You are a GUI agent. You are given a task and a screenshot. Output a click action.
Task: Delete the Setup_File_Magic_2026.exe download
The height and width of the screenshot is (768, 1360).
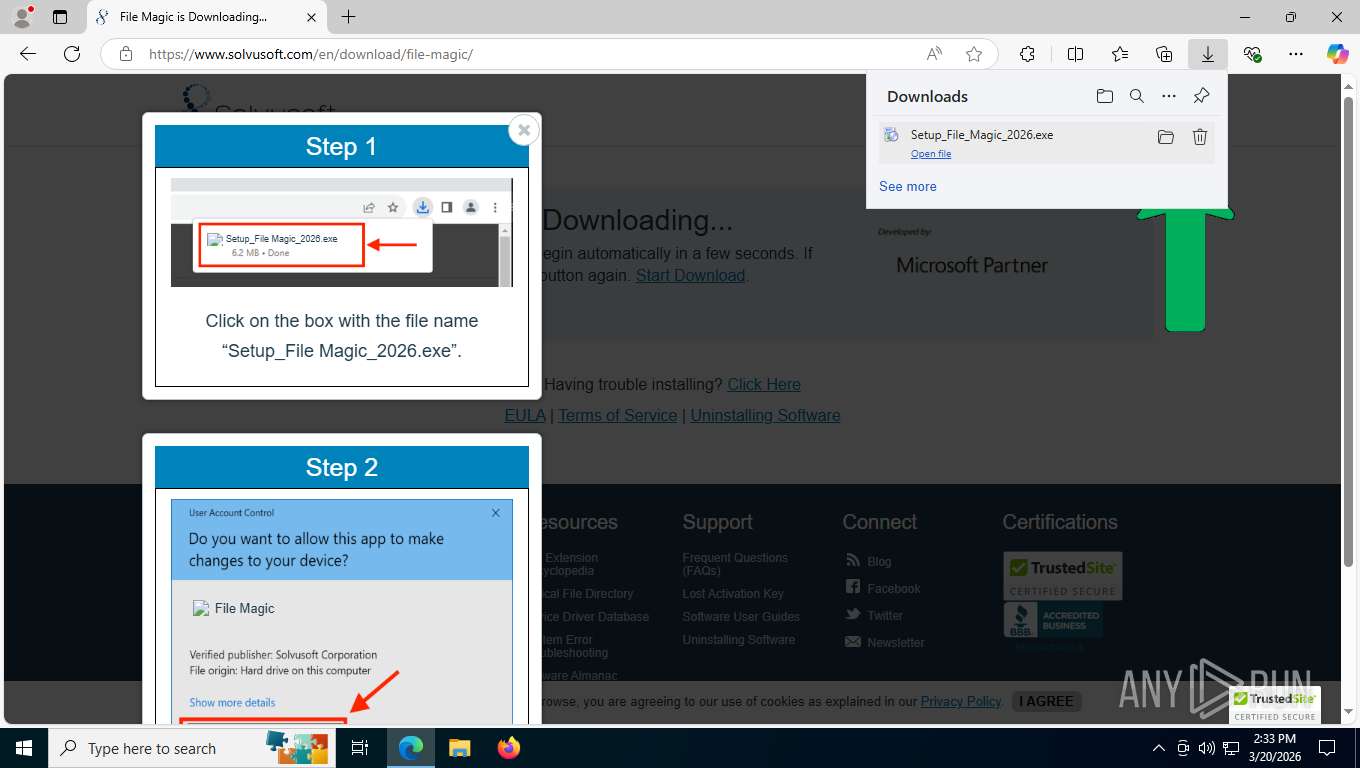point(1200,137)
